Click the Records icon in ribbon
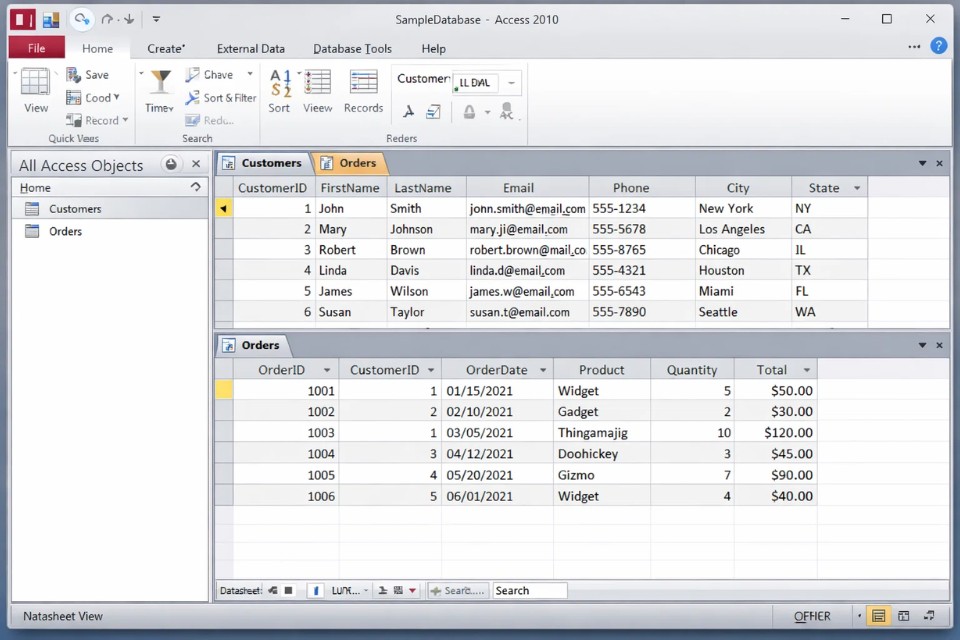 (363, 83)
